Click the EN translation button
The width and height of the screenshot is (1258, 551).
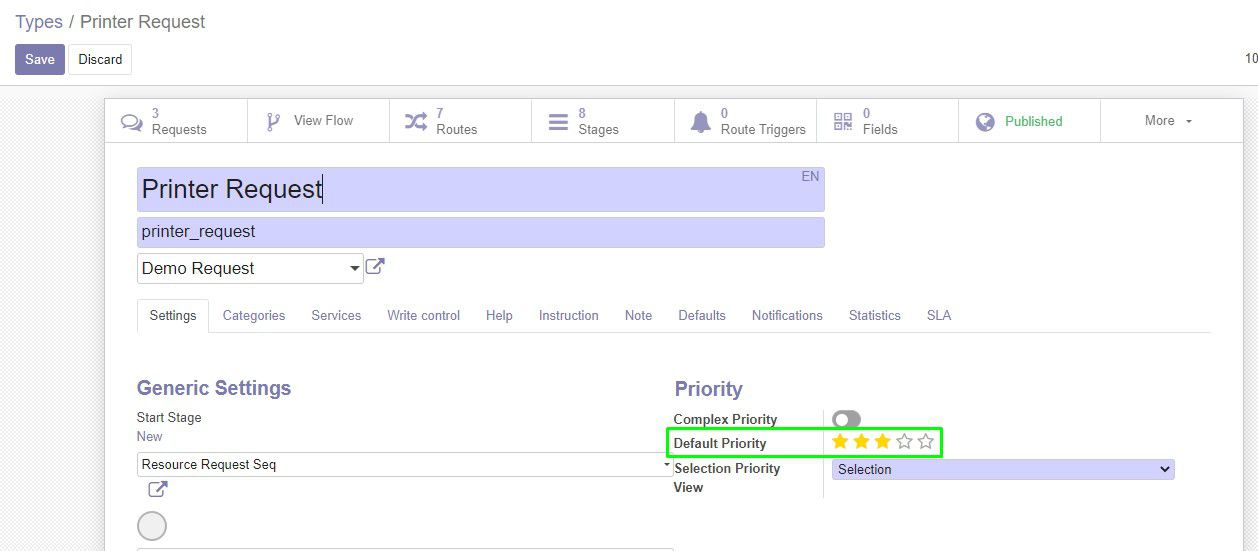[x=810, y=176]
